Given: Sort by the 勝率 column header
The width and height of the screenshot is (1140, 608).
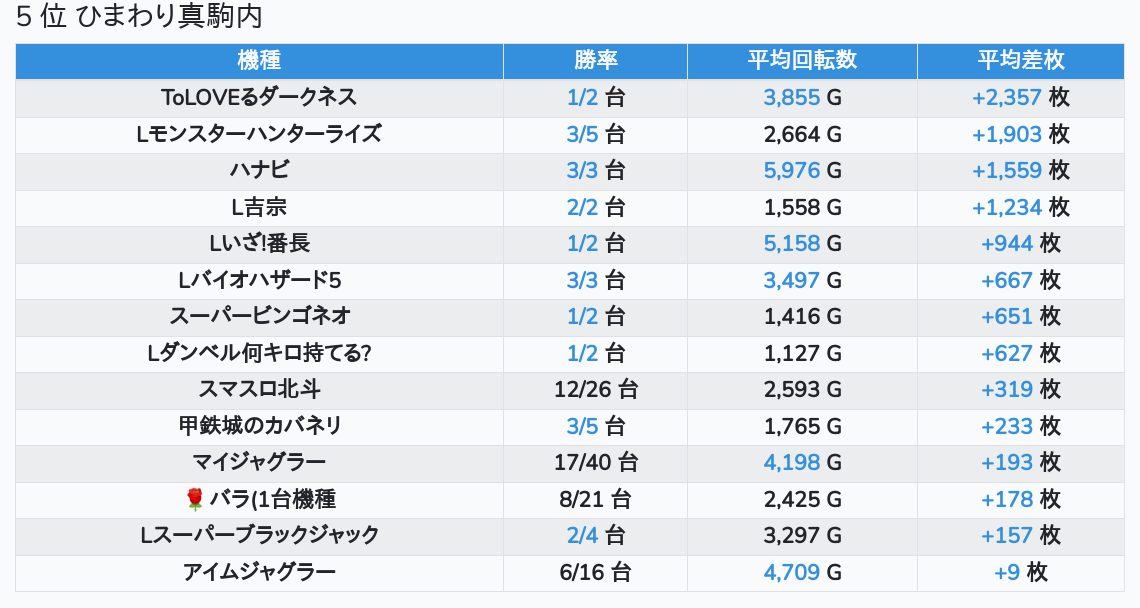Looking at the screenshot, I should 595,60.
